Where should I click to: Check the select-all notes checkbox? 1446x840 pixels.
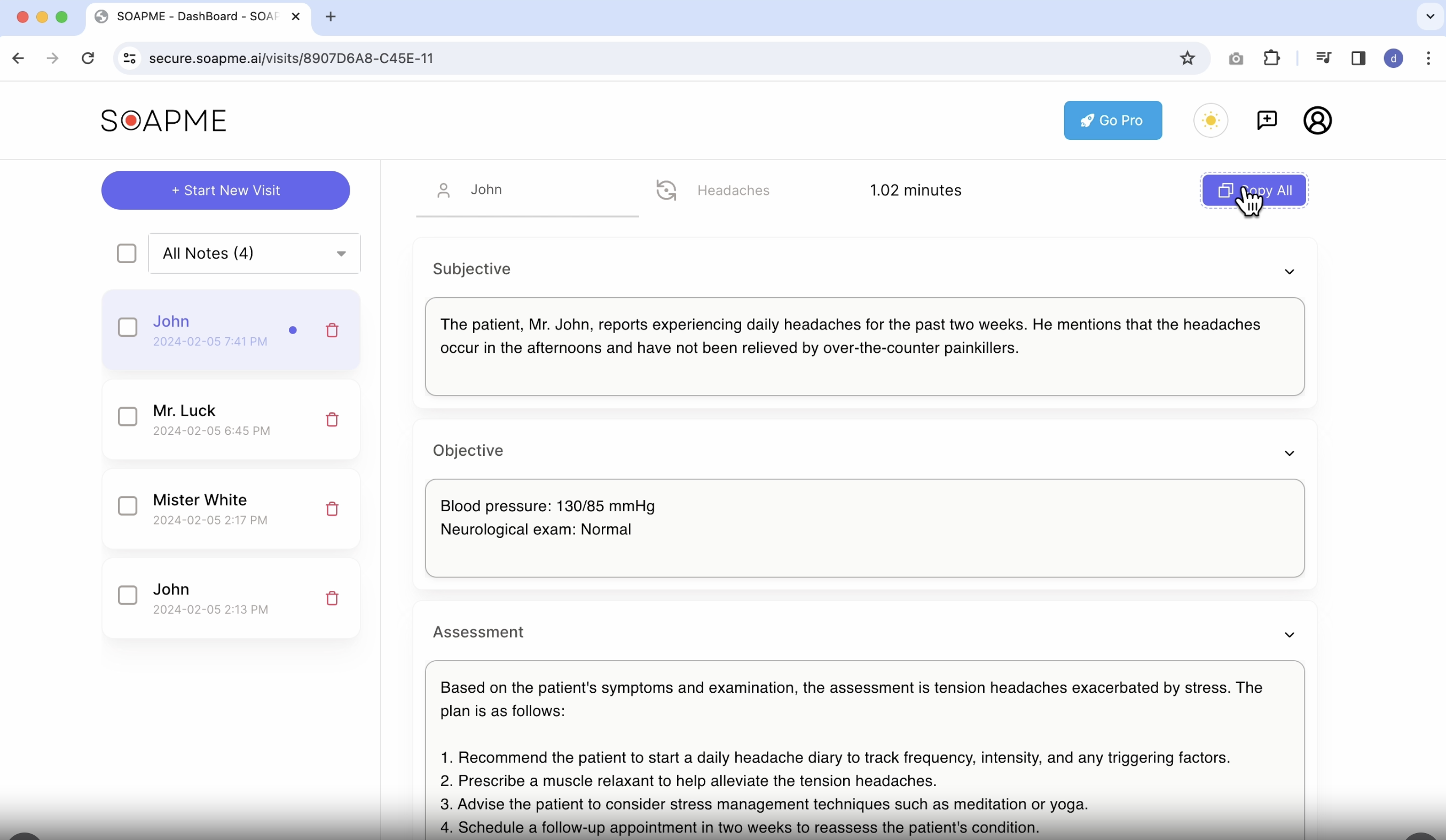pos(126,253)
